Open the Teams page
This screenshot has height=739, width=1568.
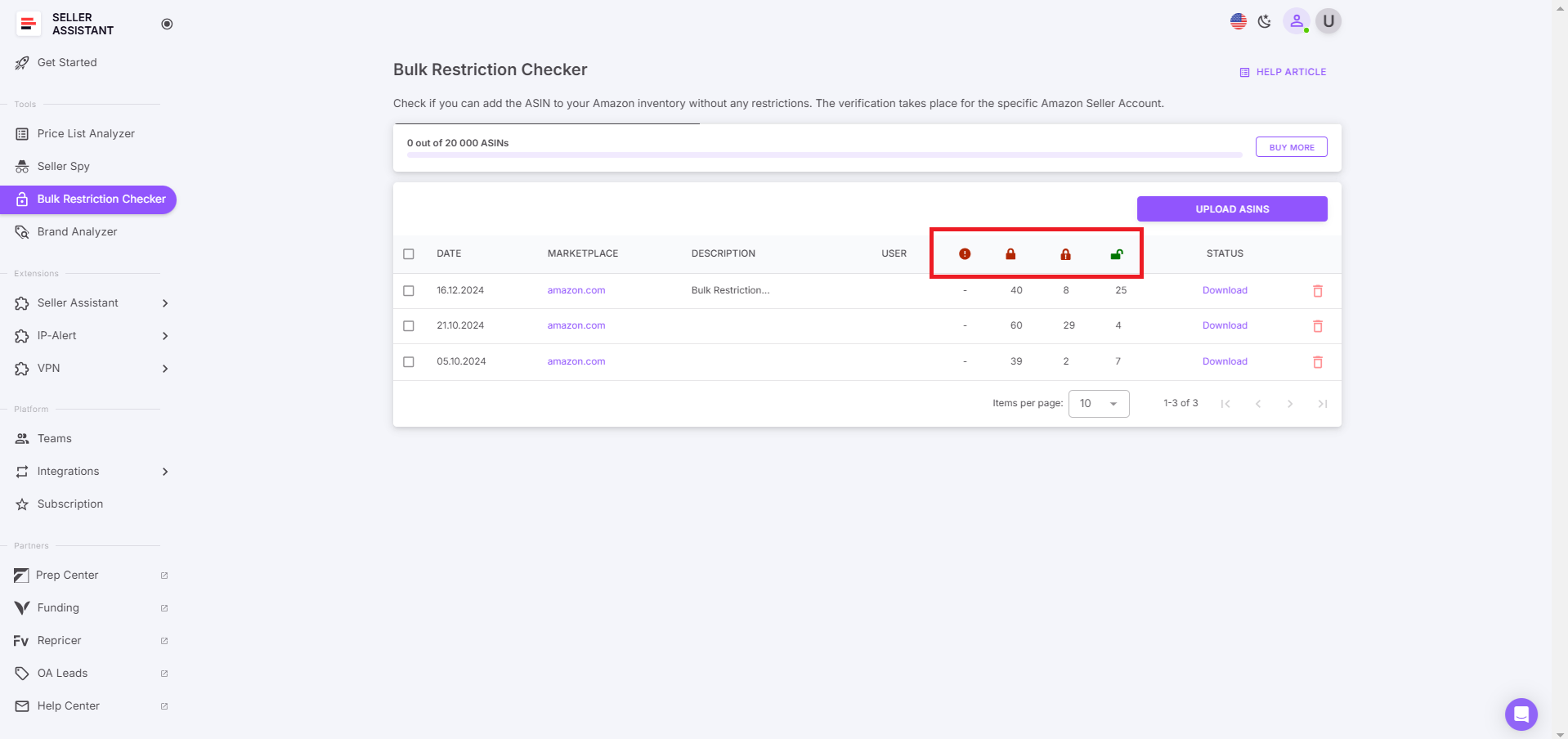coord(54,438)
